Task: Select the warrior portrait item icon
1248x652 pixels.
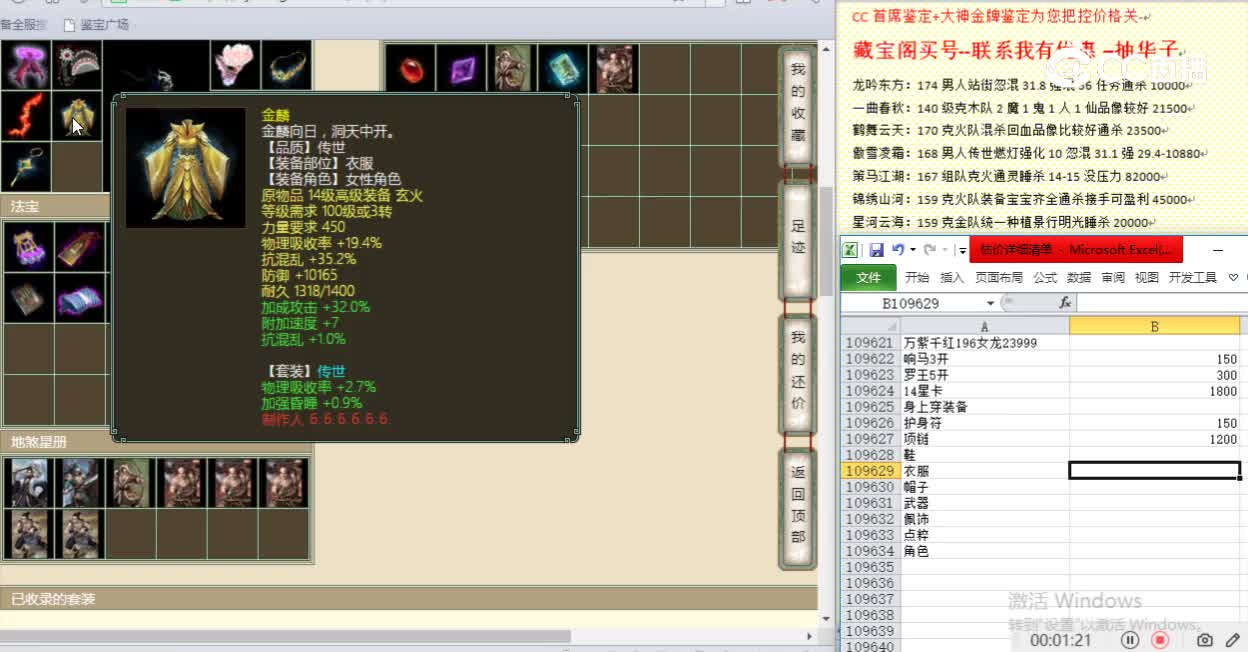Action: tap(616, 69)
